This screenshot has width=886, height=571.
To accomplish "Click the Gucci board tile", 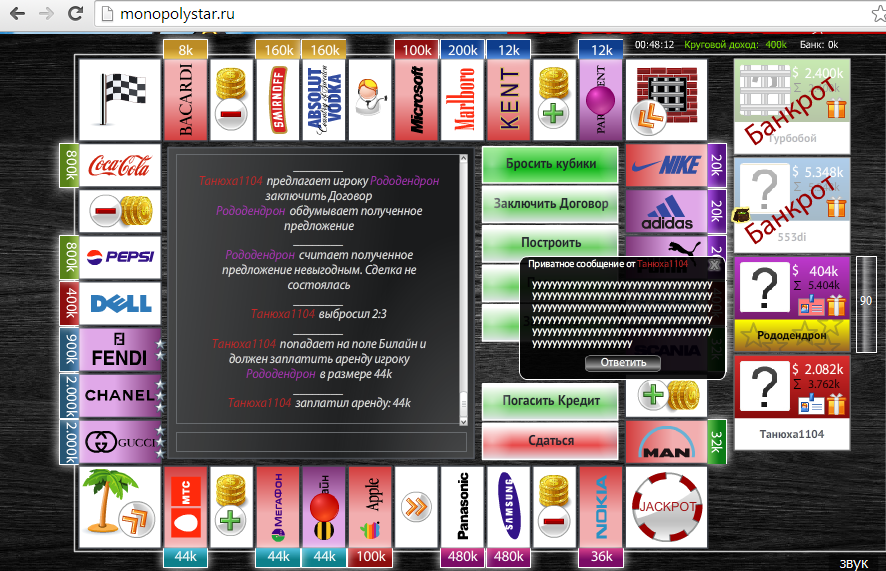I will [x=120, y=442].
